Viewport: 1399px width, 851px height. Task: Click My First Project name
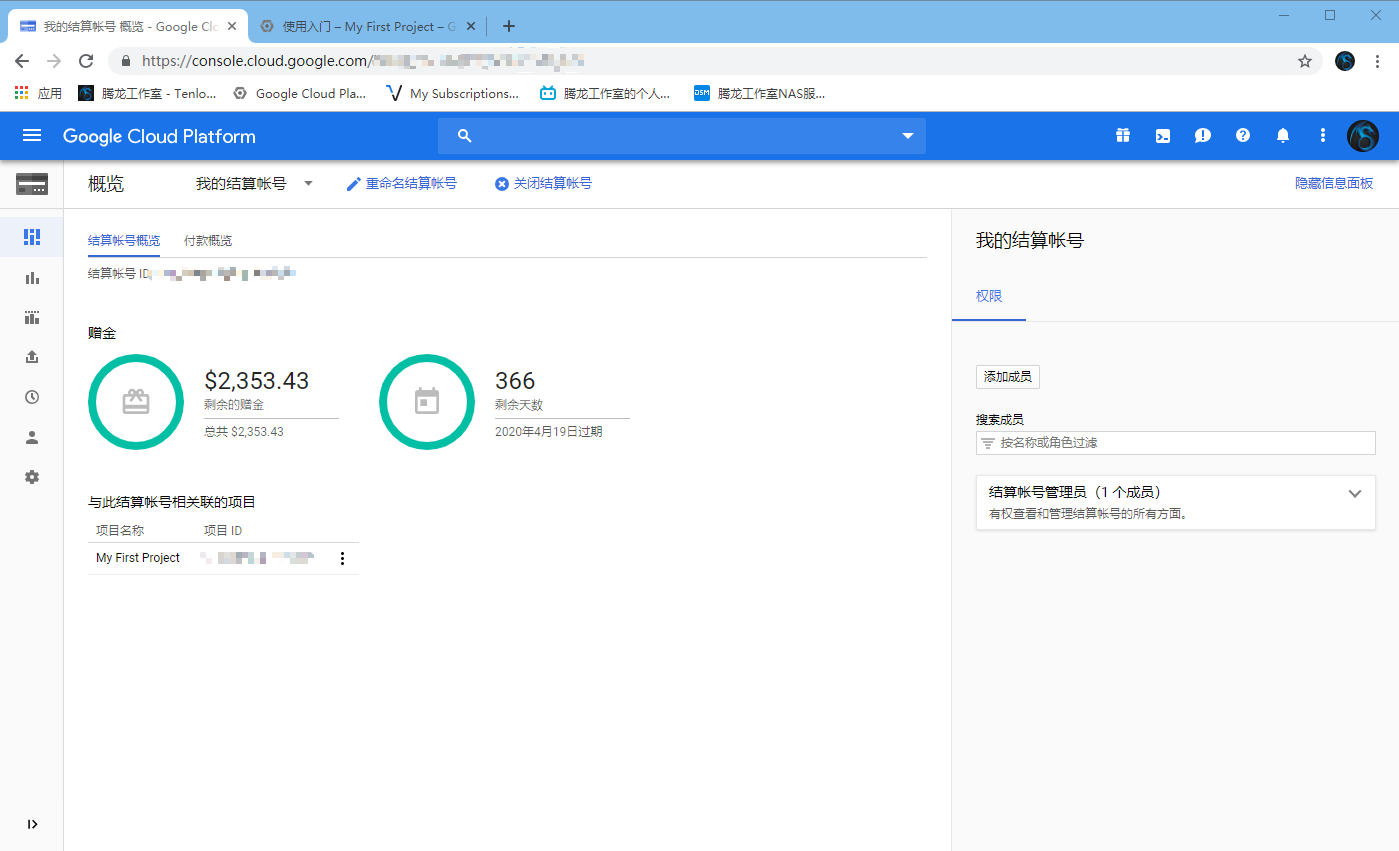138,558
